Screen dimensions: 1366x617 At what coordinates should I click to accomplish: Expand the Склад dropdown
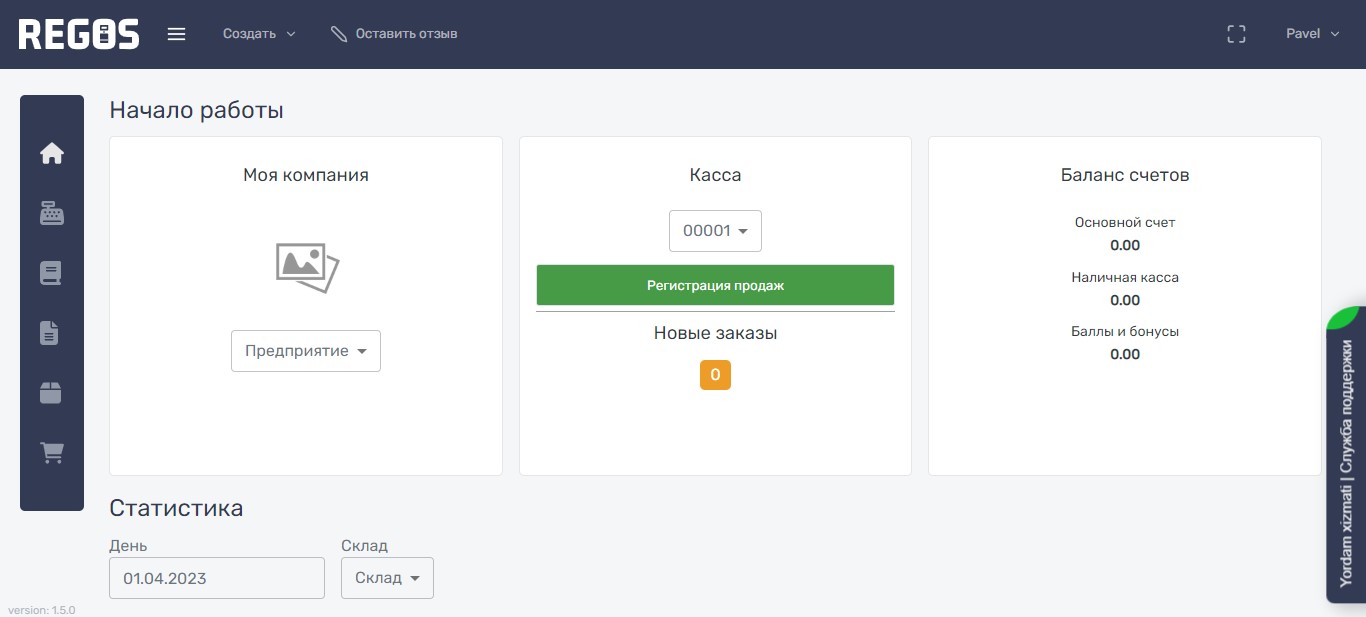coord(387,578)
